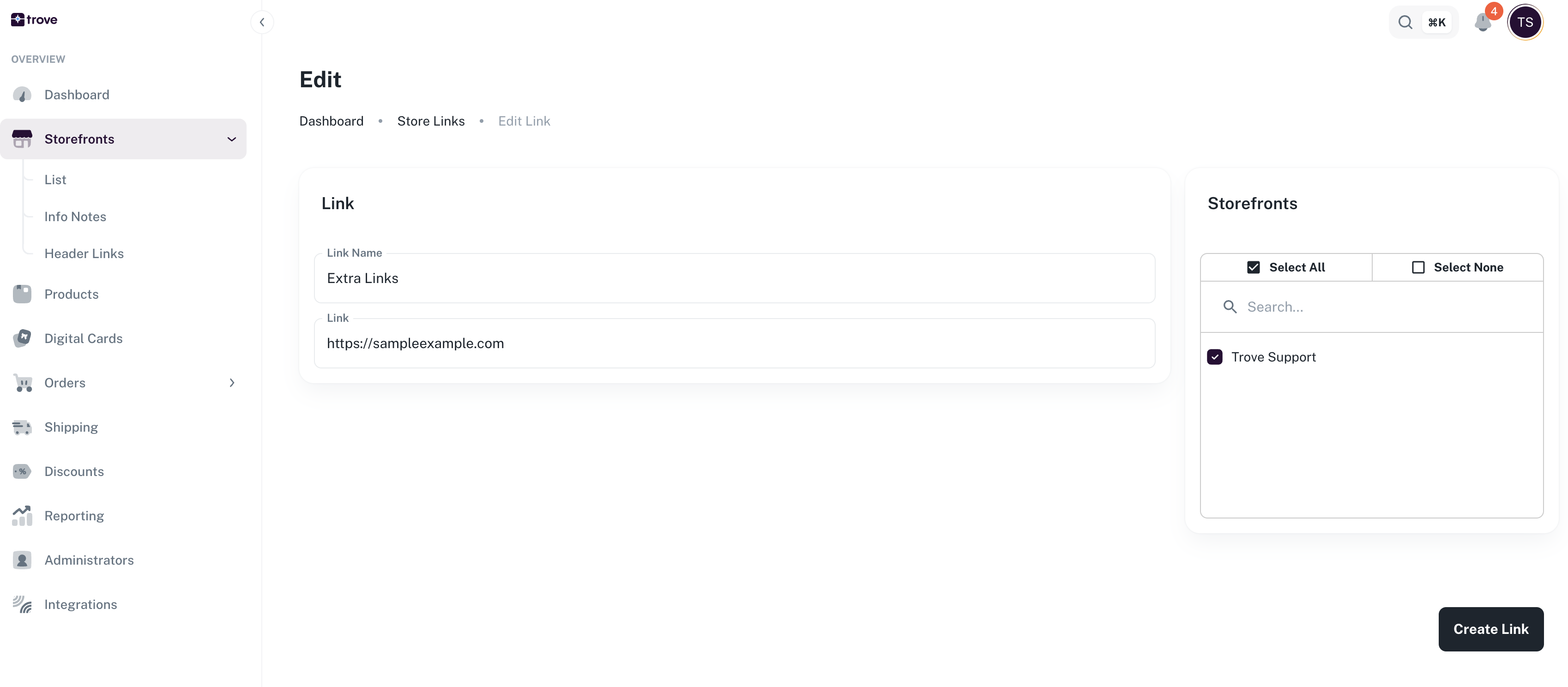Click the Integrations signal icon

click(x=22, y=604)
